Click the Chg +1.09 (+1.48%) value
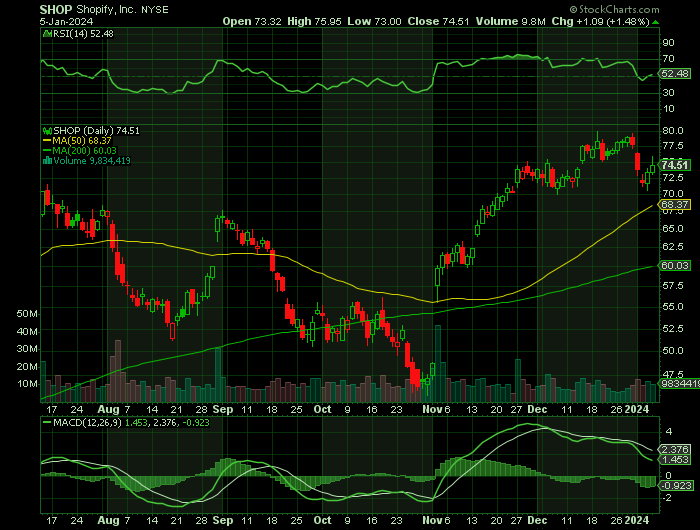The width and height of the screenshot is (700, 530). pyautogui.click(x=600, y=21)
